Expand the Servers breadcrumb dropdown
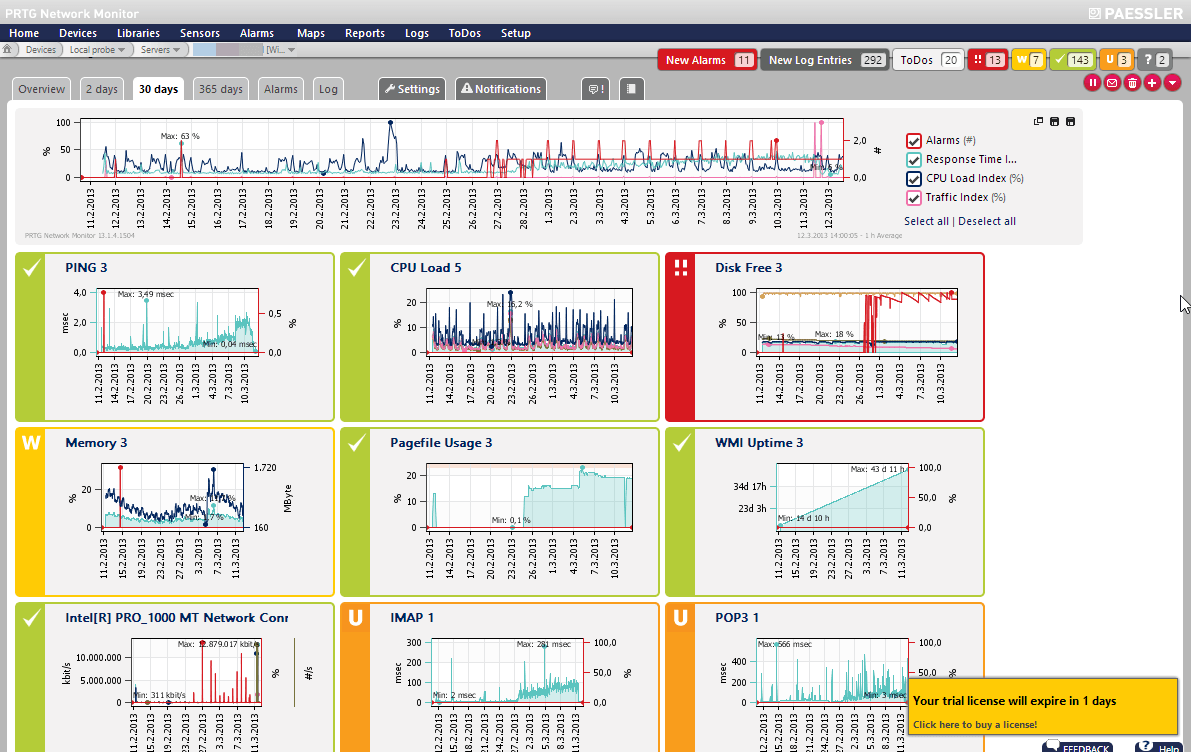 (176, 50)
